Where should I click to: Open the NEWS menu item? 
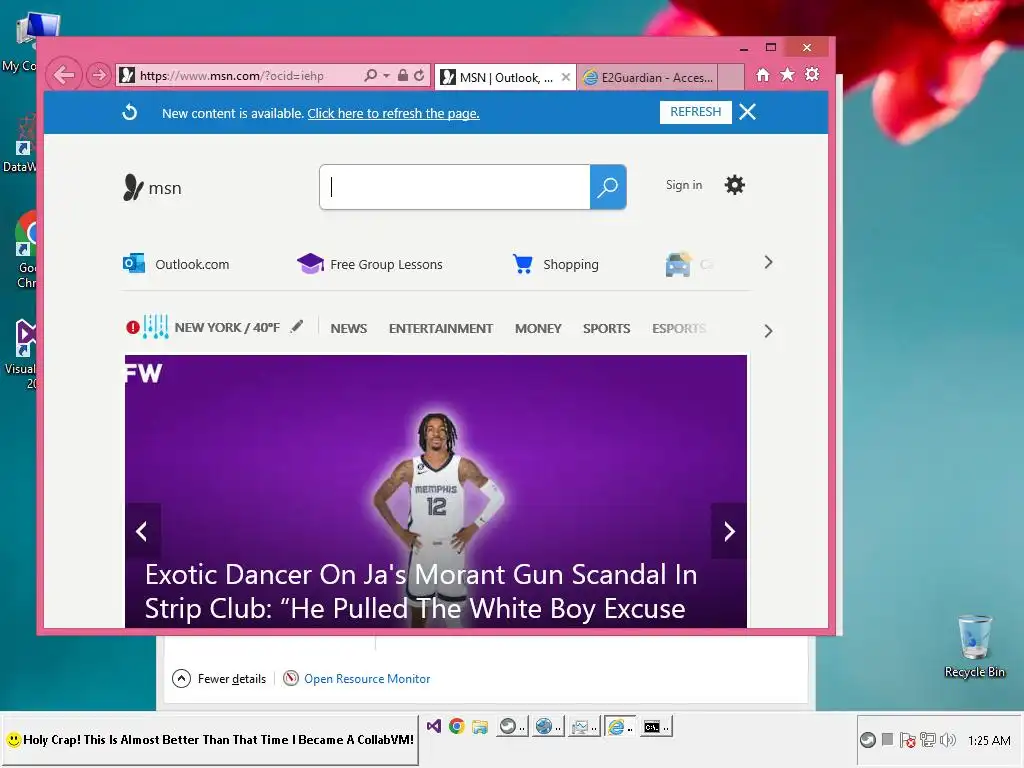click(x=349, y=328)
